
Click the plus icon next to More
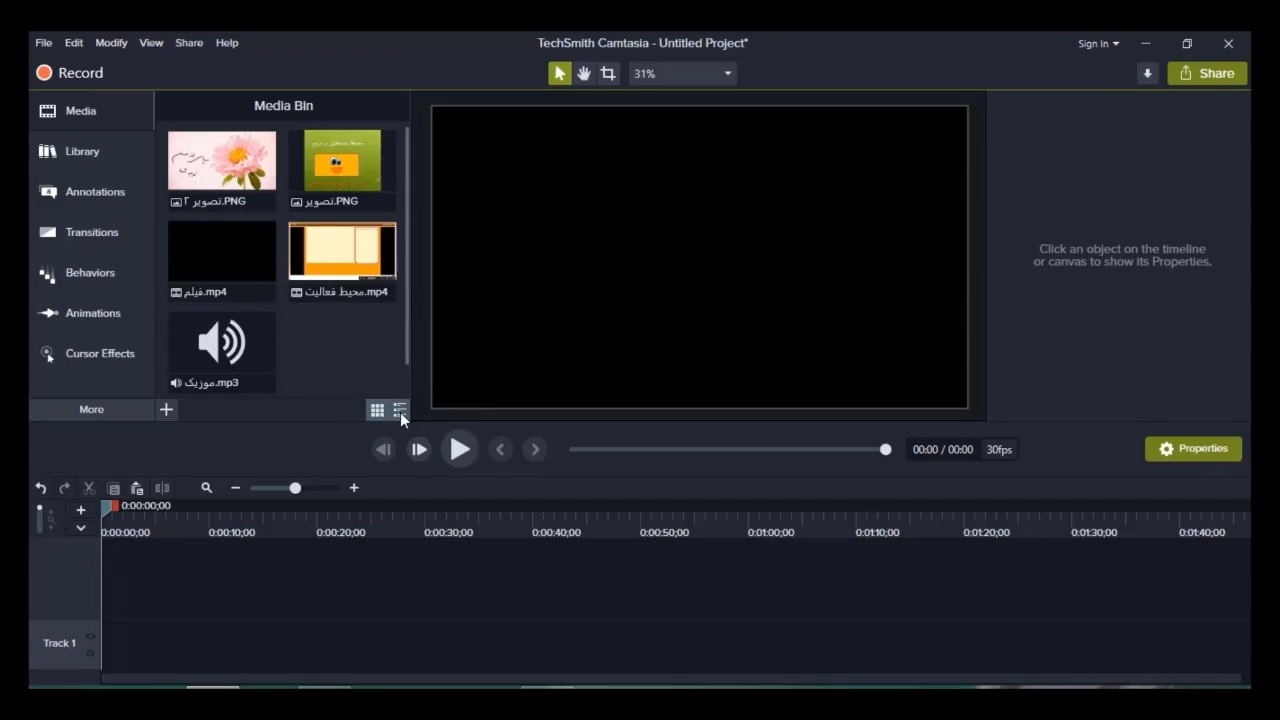point(166,409)
